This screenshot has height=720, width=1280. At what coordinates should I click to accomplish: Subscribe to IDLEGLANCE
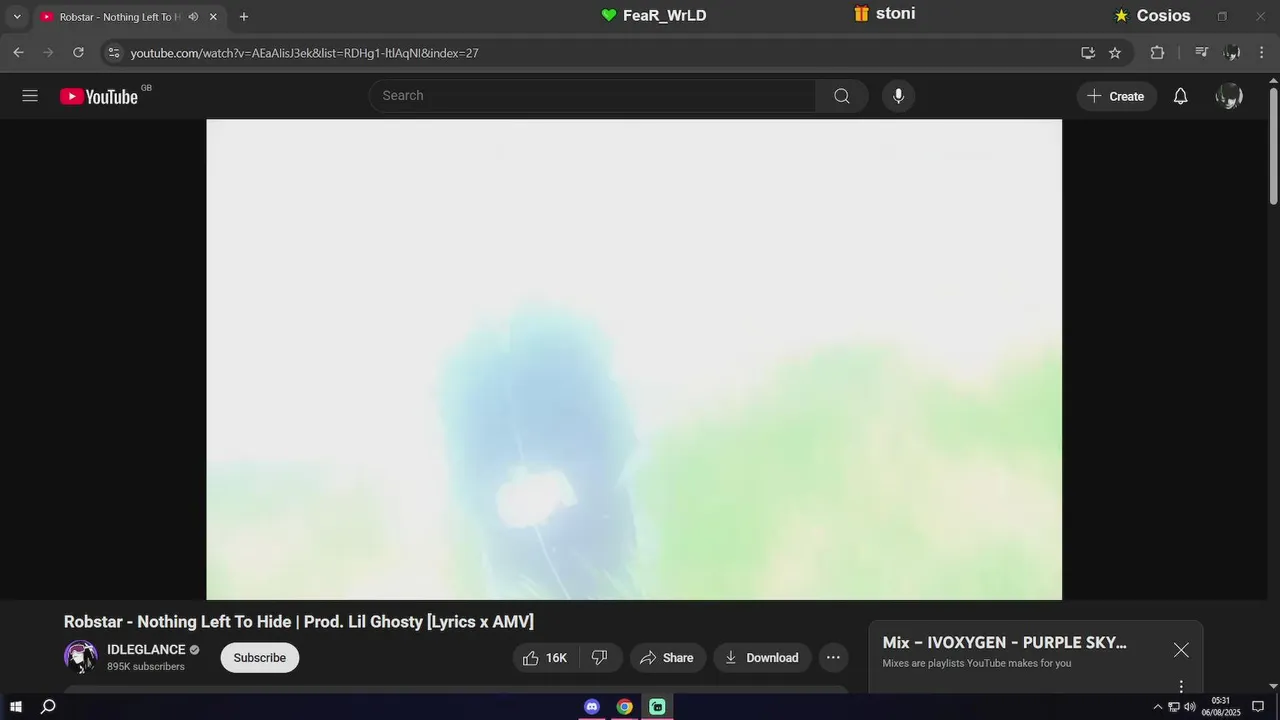260,658
